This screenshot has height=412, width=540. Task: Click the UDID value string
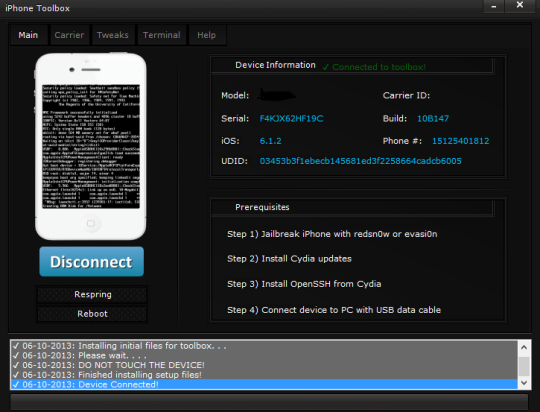click(x=360, y=161)
